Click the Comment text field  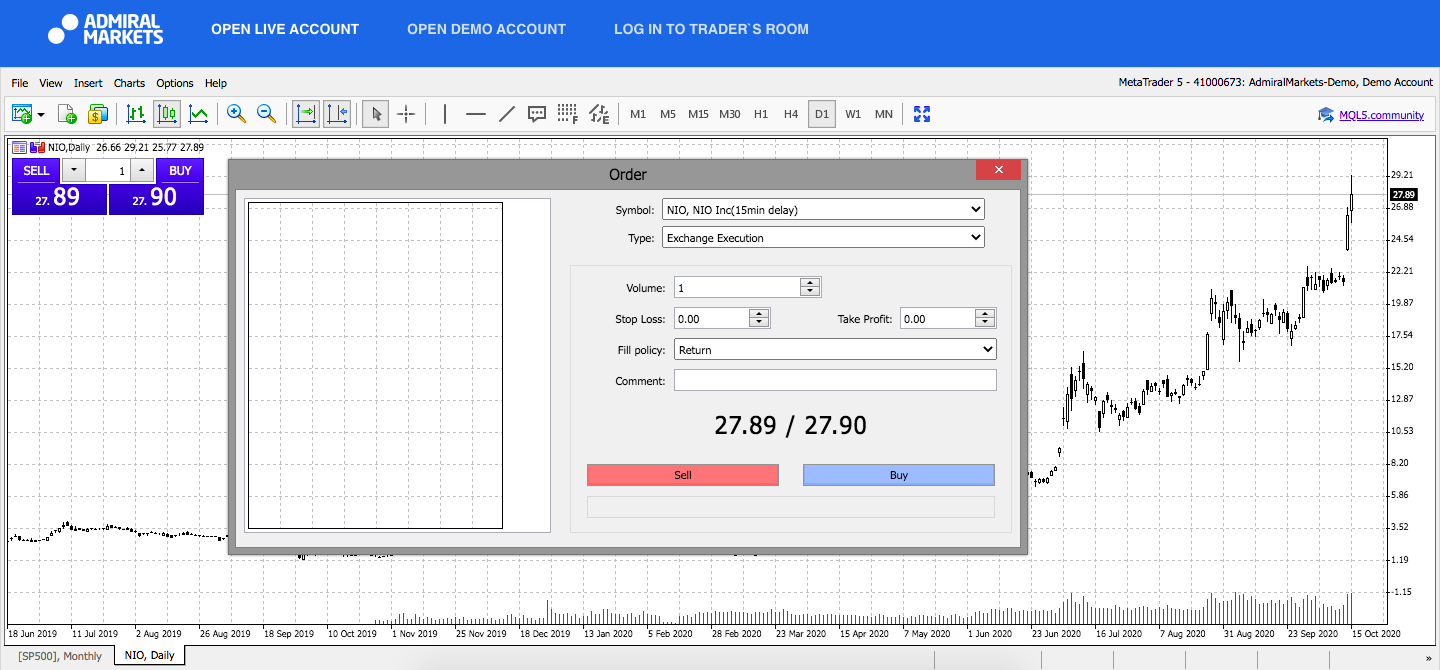coord(835,381)
